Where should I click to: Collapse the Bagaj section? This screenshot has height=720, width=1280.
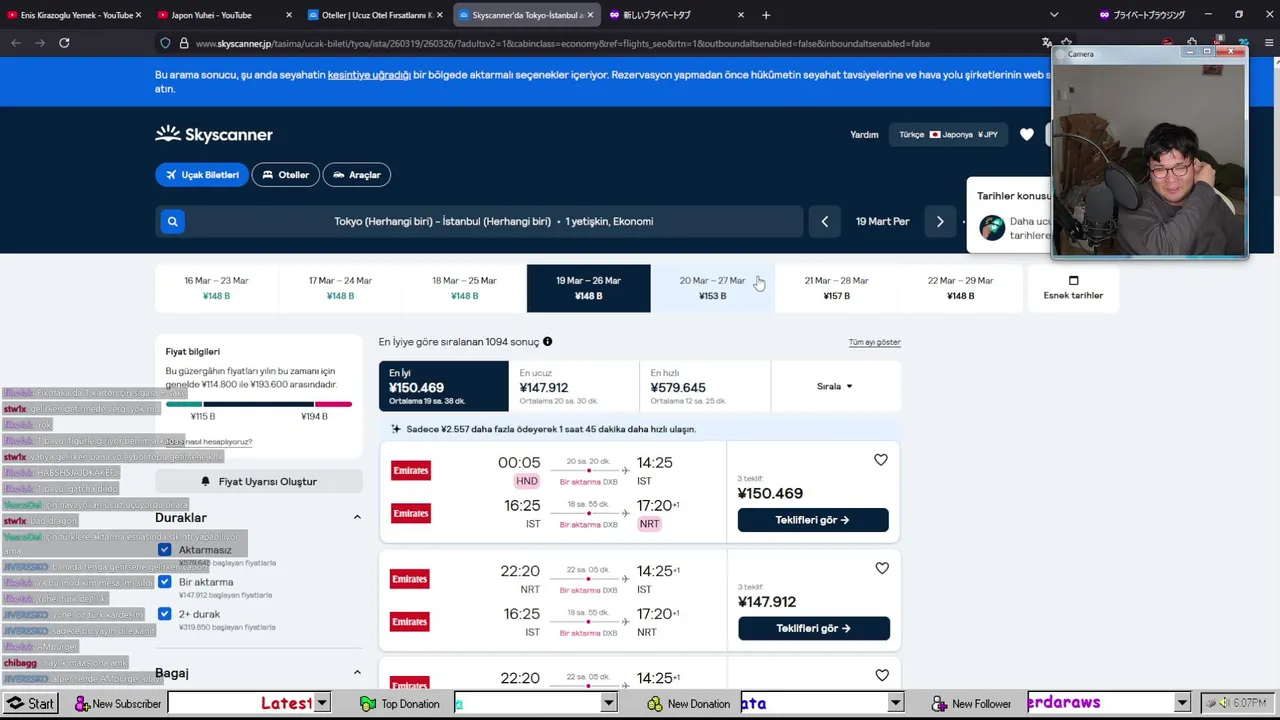[x=357, y=673]
